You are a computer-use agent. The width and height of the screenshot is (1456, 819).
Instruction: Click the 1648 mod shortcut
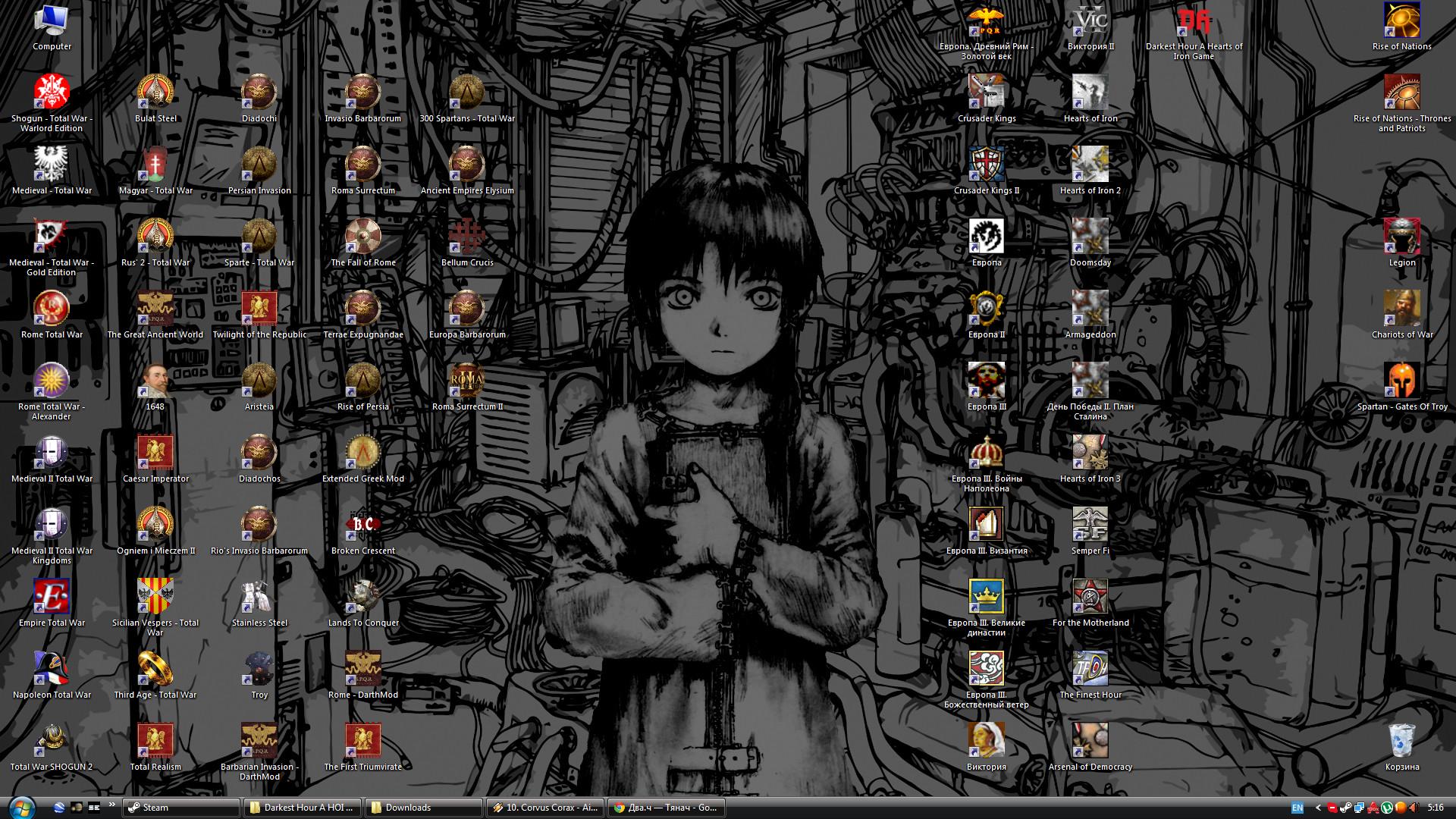(155, 387)
